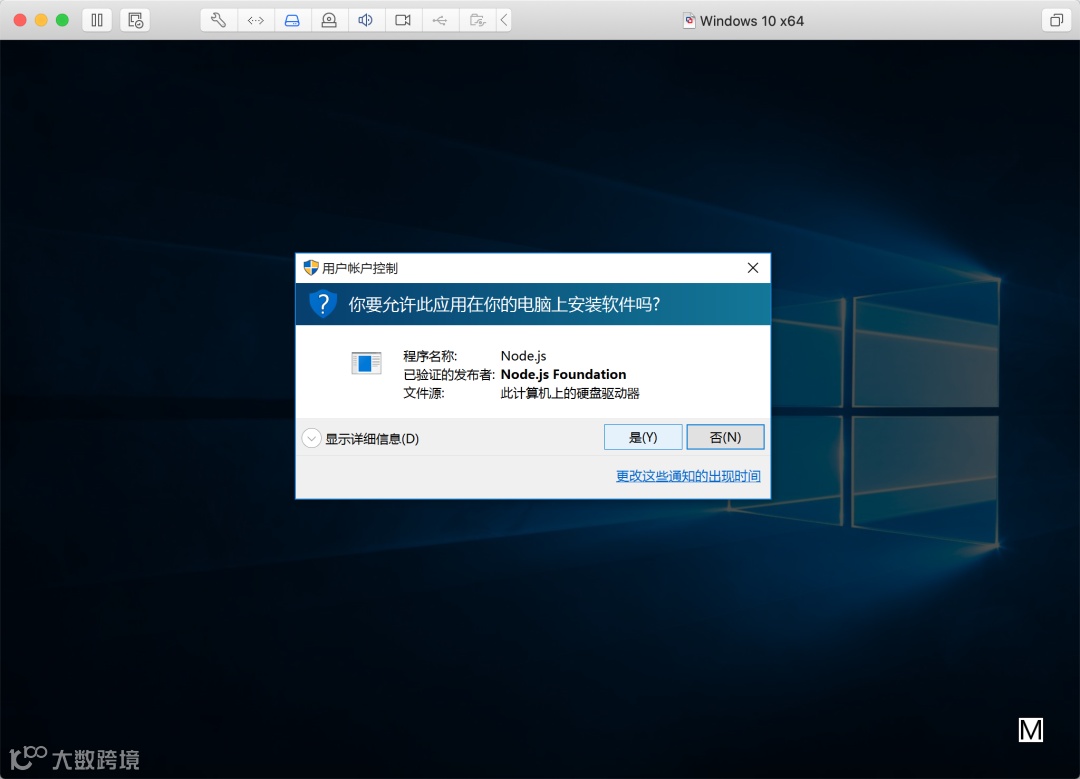This screenshot has width=1080, height=779.
Task: Expand 显示详细信息(D) details
Action: click(361, 439)
